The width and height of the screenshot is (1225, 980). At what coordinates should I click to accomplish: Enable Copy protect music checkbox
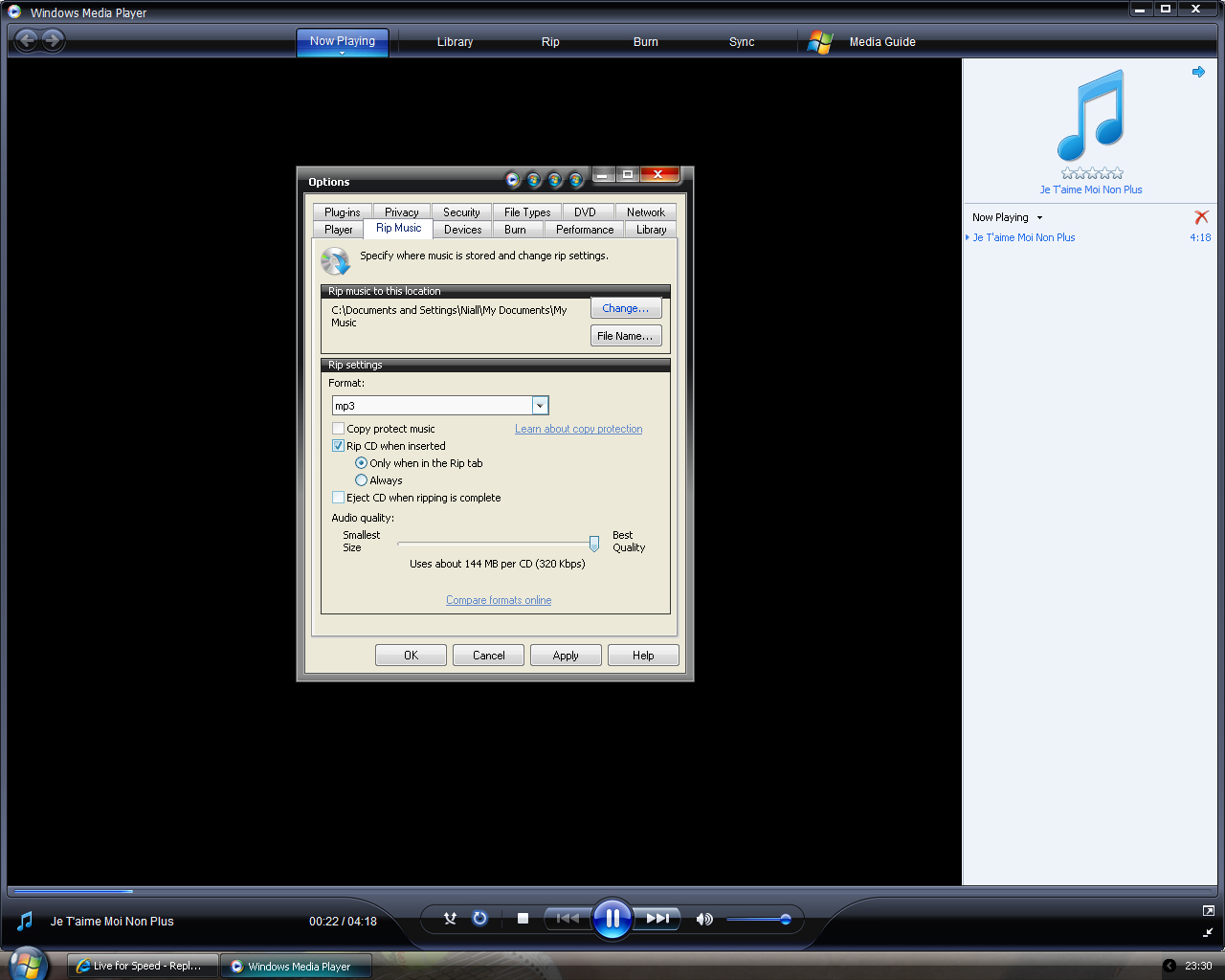coord(338,429)
